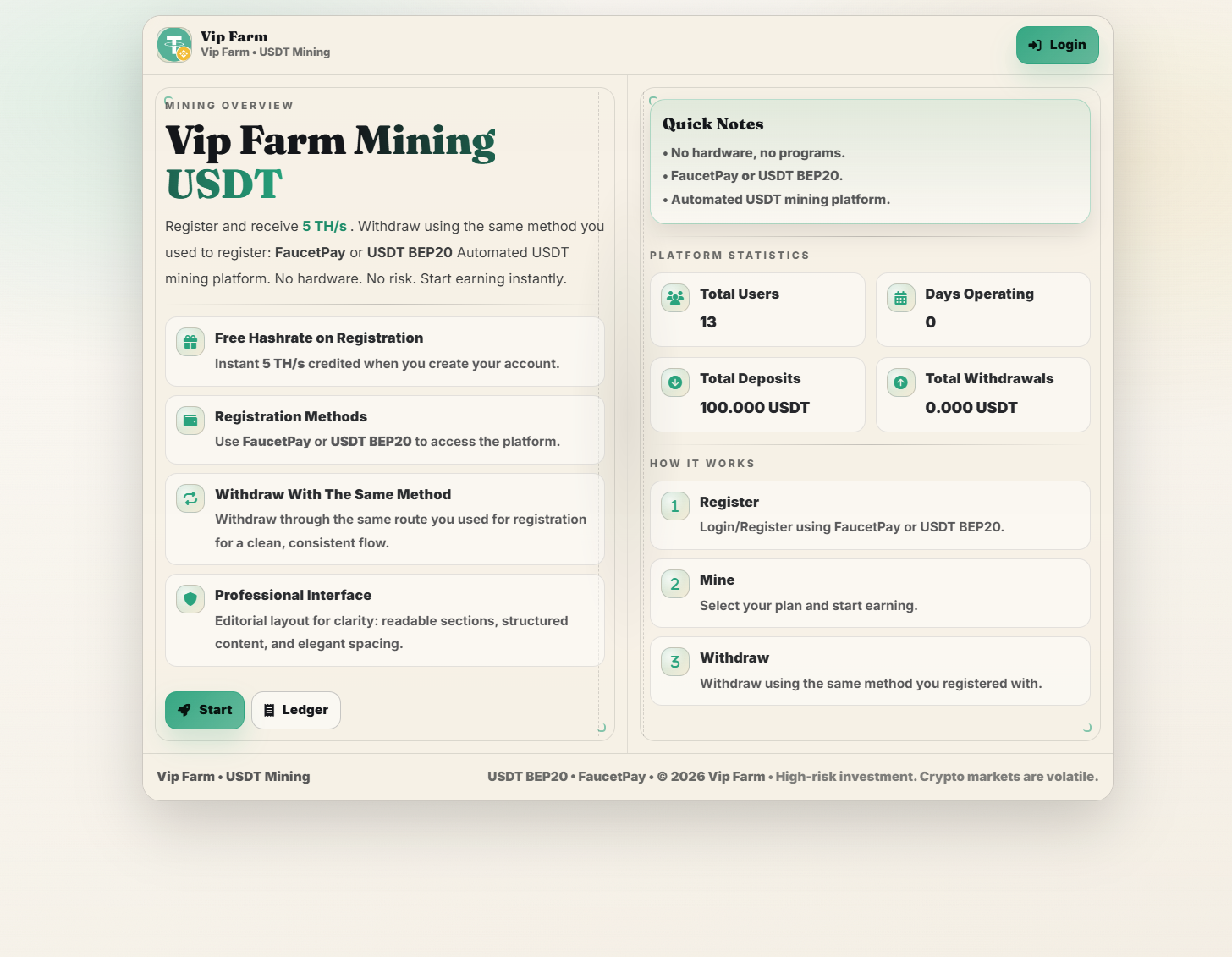Click the Free Hashrate on Registration card
The image size is (1232, 957).
point(385,351)
